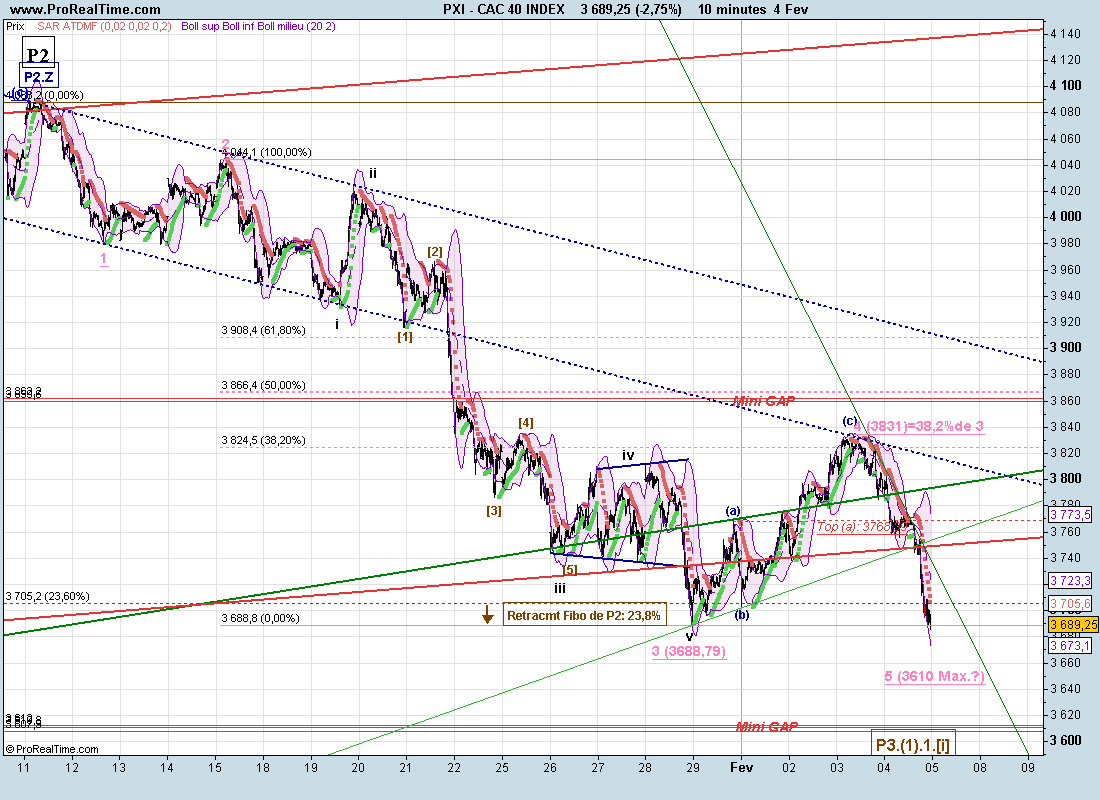This screenshot has height=800, width=1100.
Task: Click the '(3831)=38,2%de 3' annotation
Action: pyautogui.click(x=925, y=426)
